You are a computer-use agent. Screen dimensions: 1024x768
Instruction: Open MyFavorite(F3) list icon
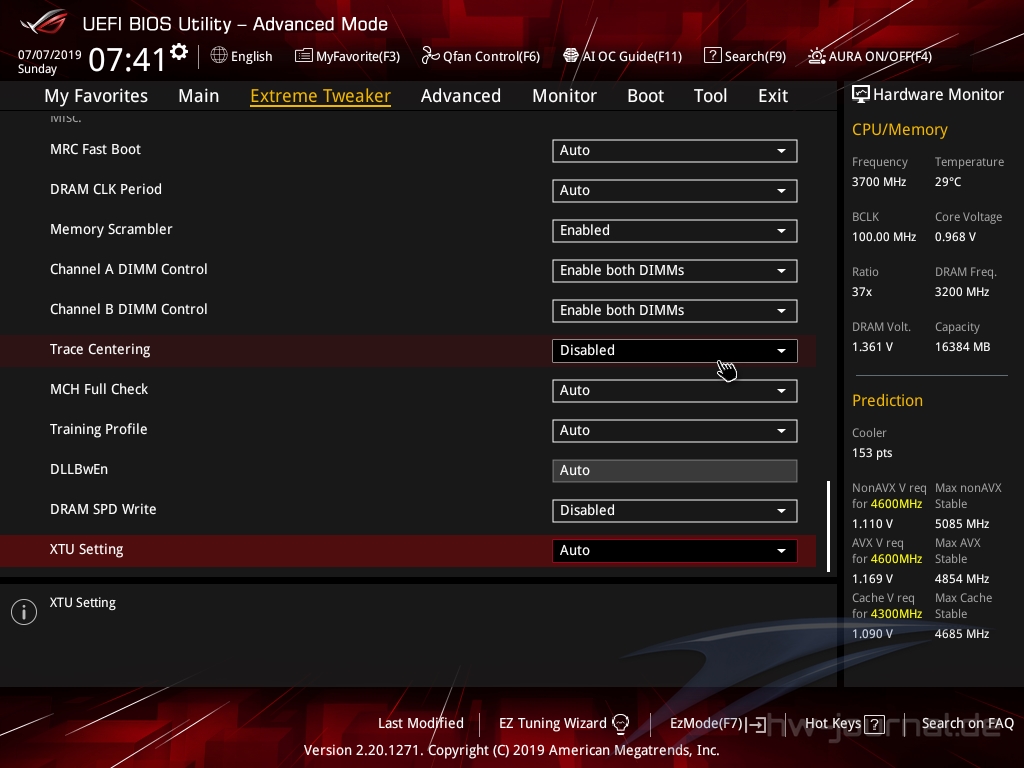(304, 56)
